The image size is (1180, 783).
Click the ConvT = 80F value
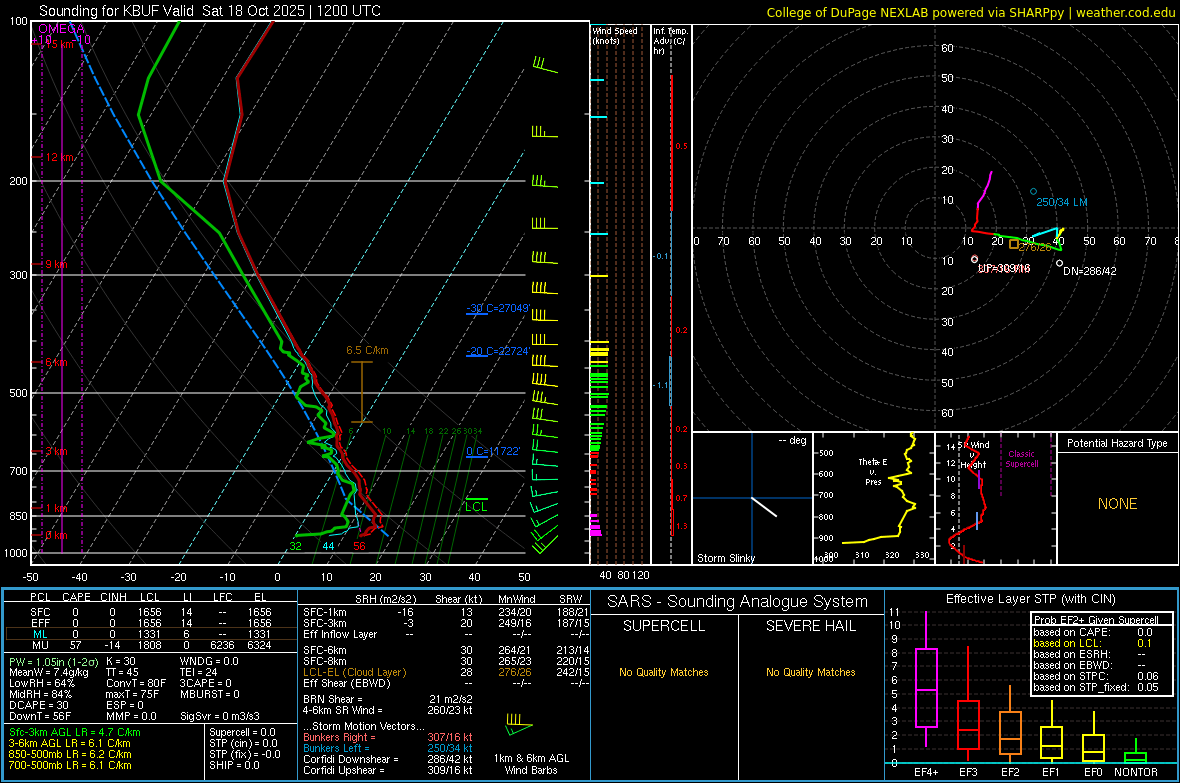136,683
